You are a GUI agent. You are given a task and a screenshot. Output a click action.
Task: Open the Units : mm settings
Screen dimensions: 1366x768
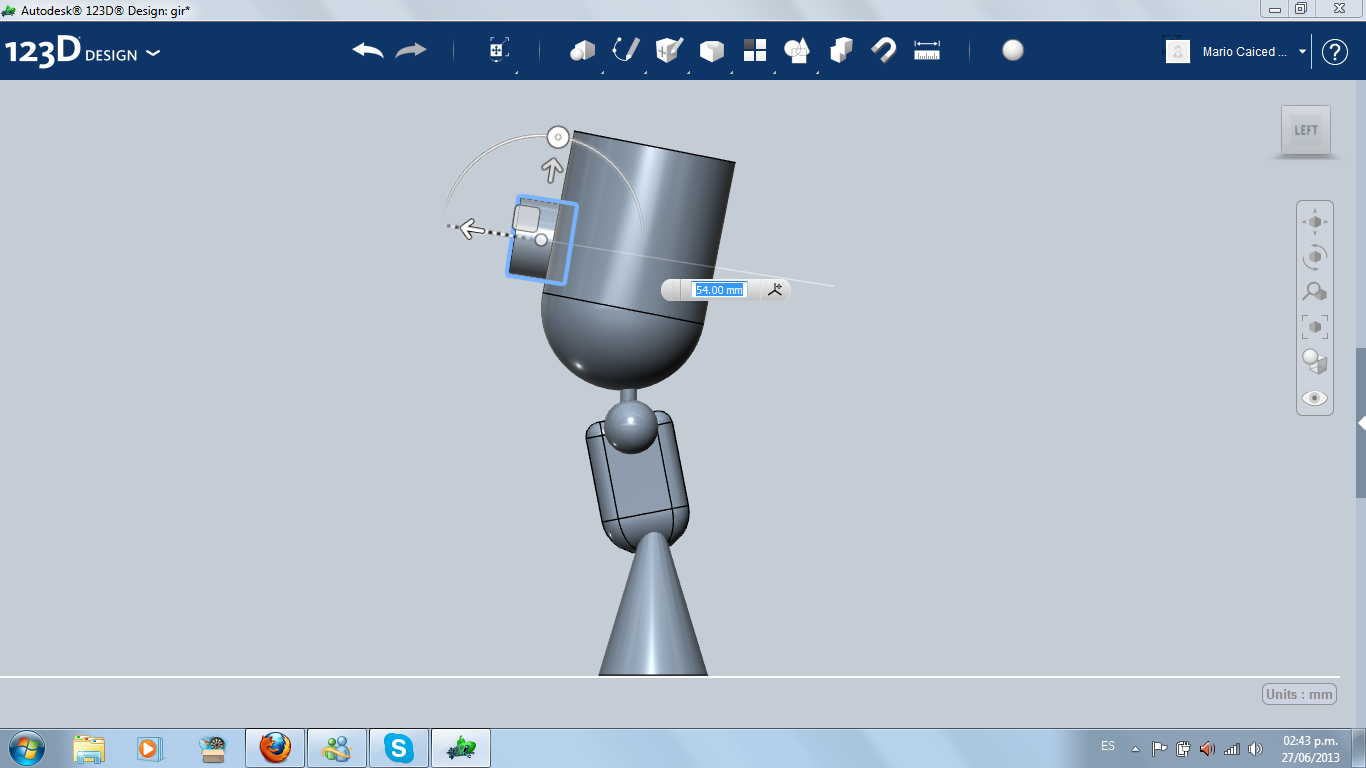point(1299,694)
